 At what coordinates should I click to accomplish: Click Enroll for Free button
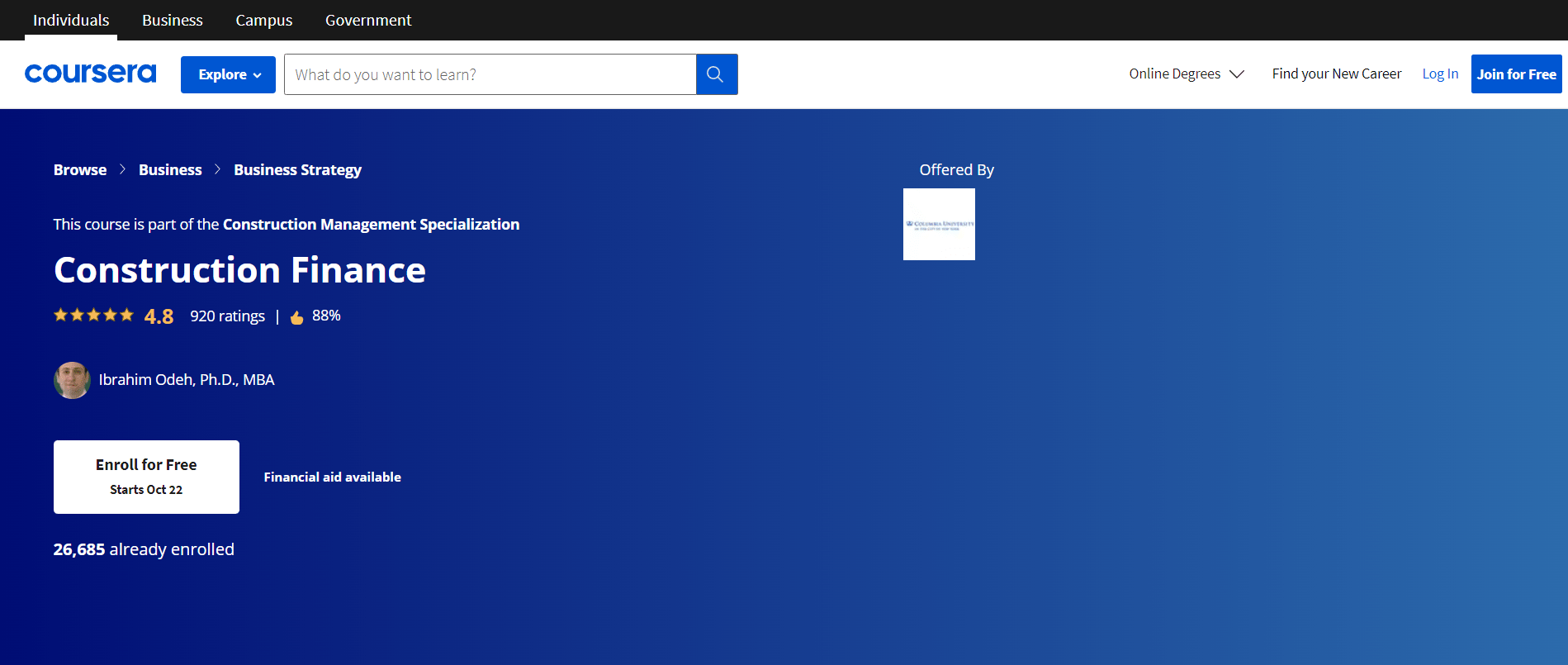(146, 477)
